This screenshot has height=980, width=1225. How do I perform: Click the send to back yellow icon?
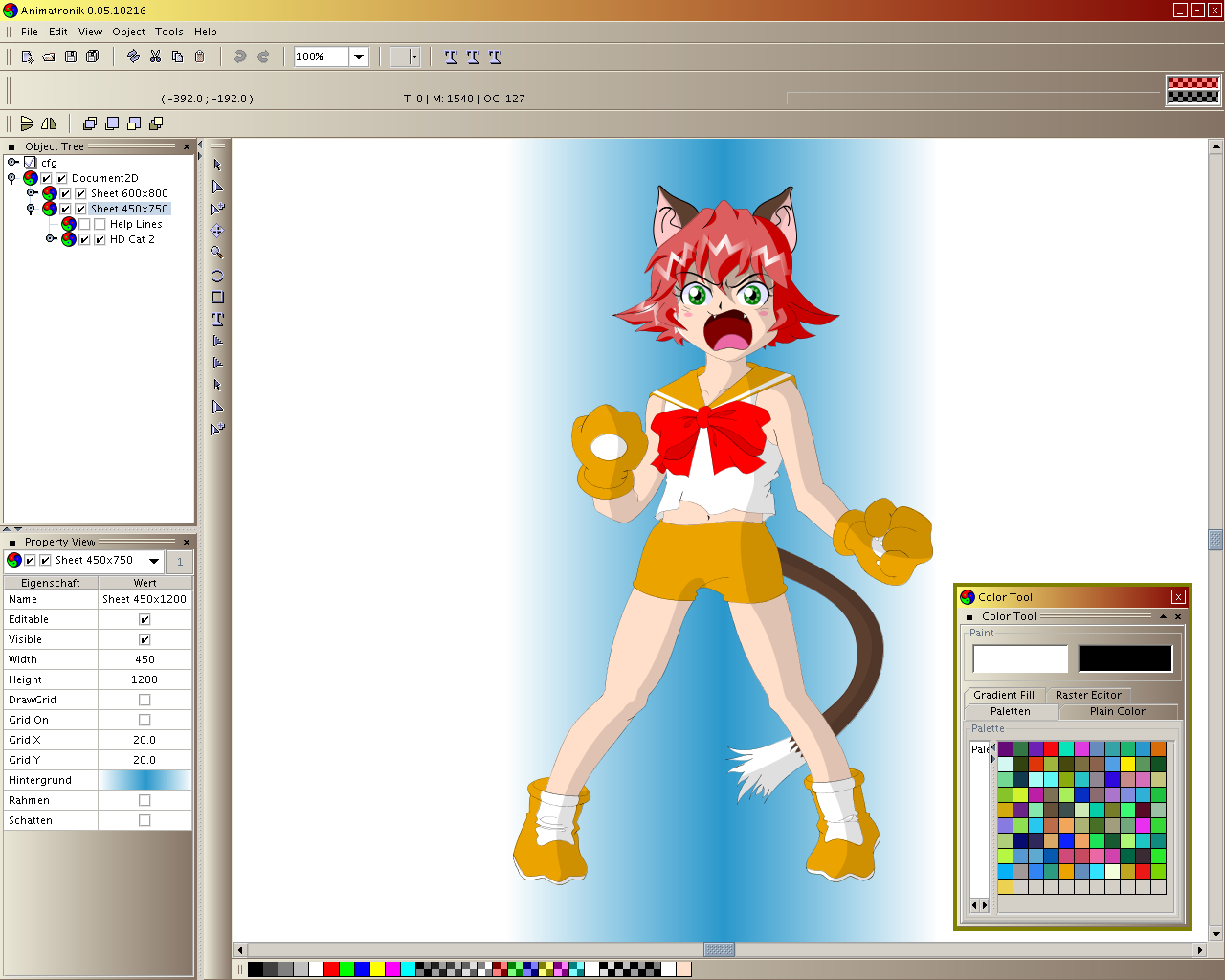[x=156, y=123]
